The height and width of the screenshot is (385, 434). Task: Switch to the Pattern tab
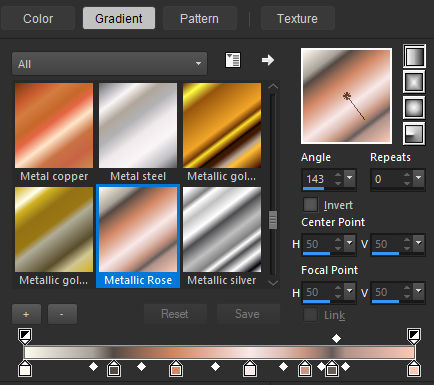pyautogui.click(x=199, y=19)
